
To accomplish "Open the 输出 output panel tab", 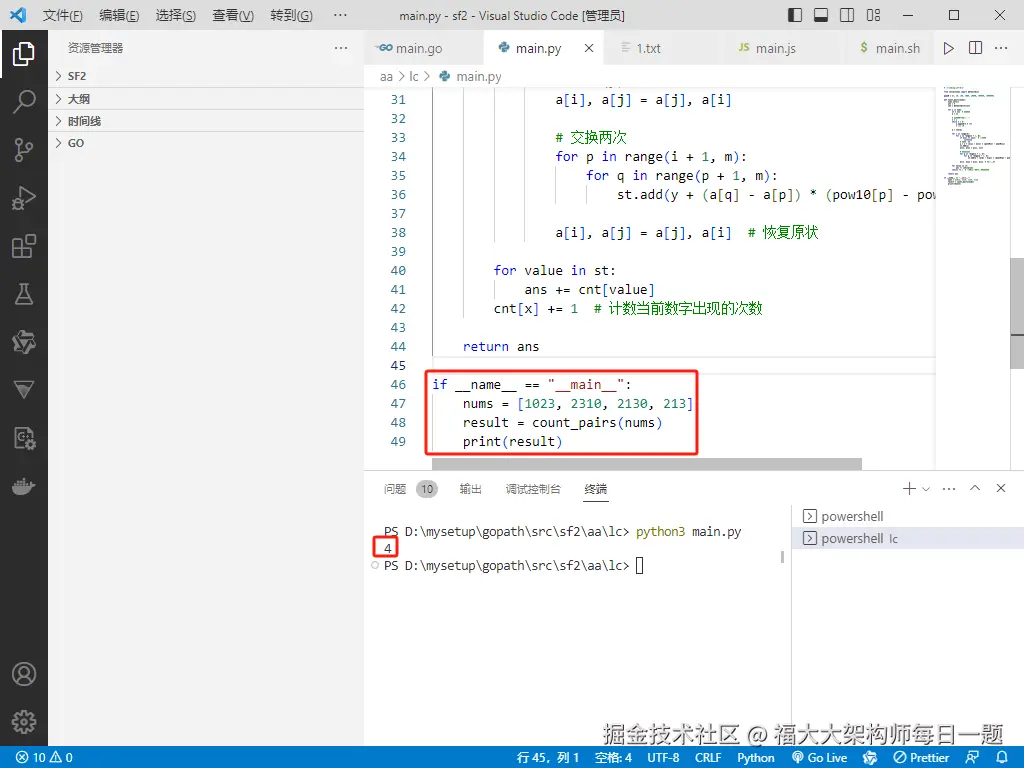I will pos(470,488).
